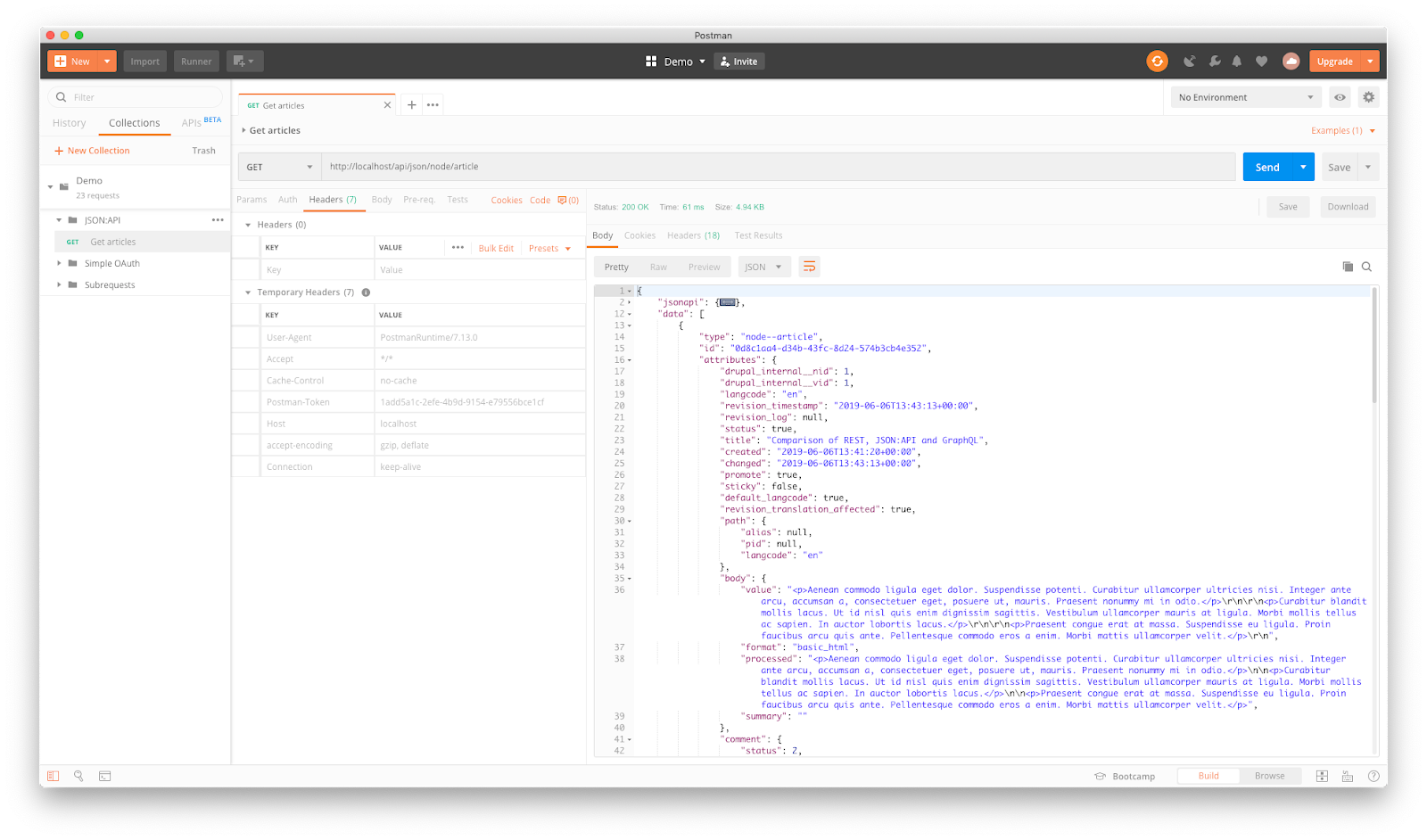Select Pretty response view
The height and width of the screenshot is (840, 1427).
(616, 267)
